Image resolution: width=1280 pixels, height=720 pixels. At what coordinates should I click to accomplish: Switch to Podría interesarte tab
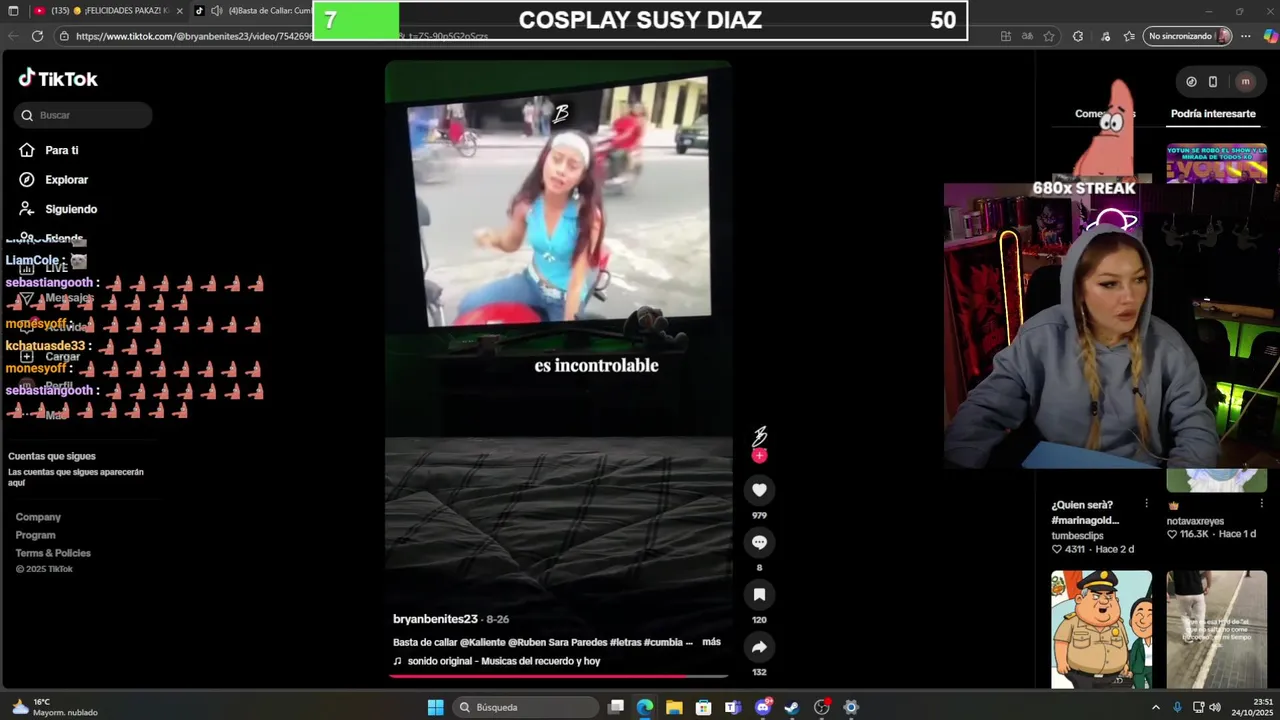click(1213, 114)
